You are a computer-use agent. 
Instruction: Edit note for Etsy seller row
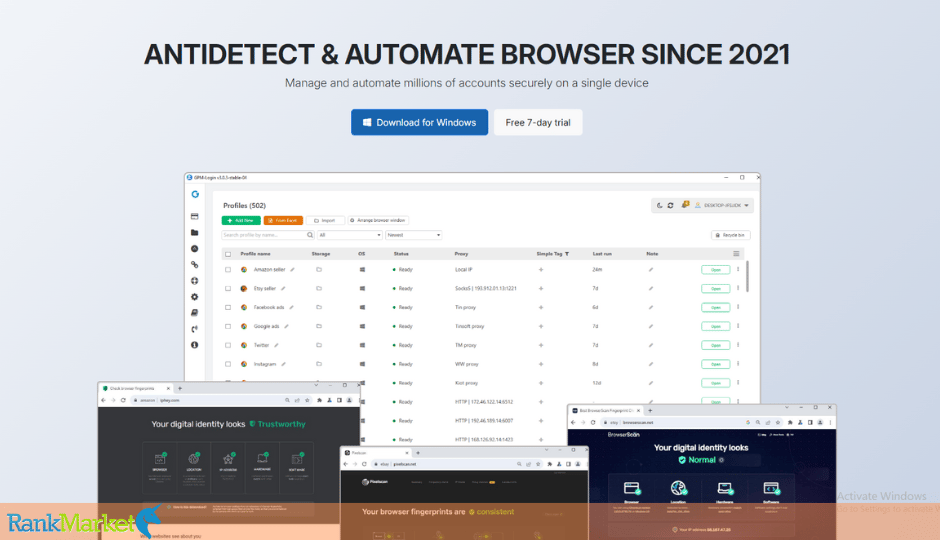[x=650, y=289]
